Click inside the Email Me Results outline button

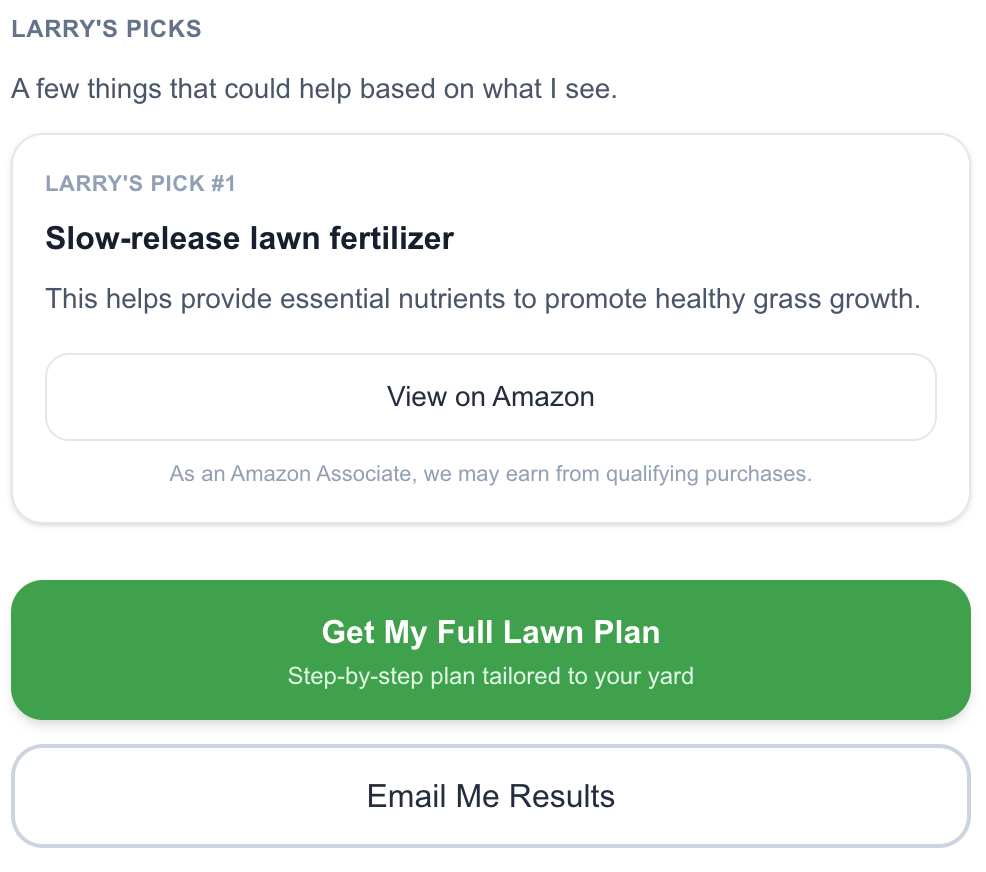490,796
